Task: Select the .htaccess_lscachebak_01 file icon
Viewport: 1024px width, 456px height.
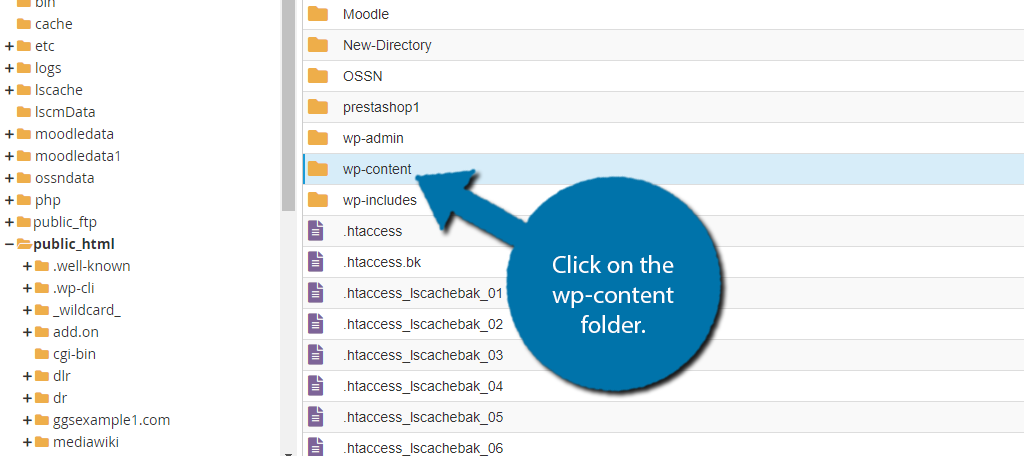Action: (316, 293)
